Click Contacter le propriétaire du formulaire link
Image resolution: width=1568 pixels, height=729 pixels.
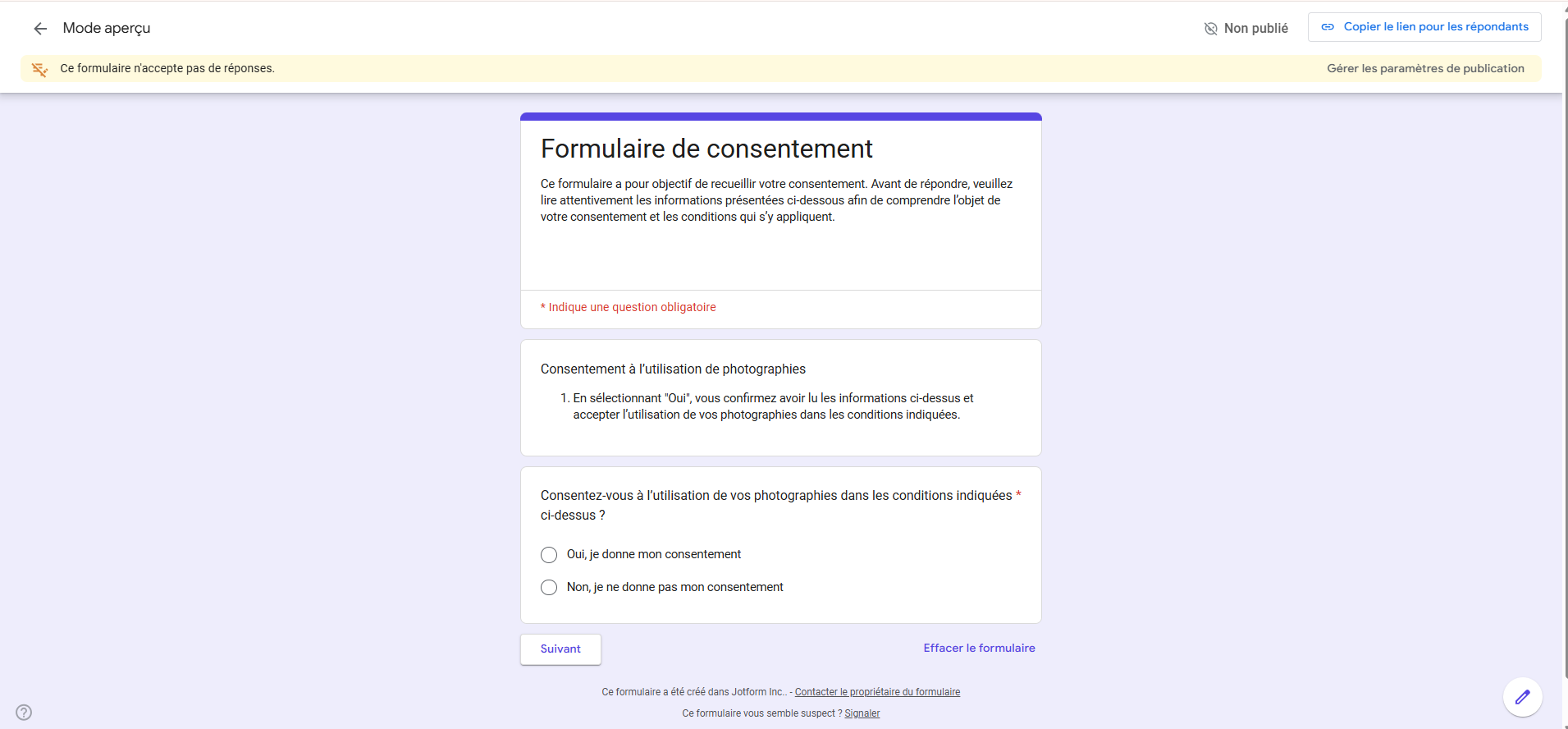(877, 692)
